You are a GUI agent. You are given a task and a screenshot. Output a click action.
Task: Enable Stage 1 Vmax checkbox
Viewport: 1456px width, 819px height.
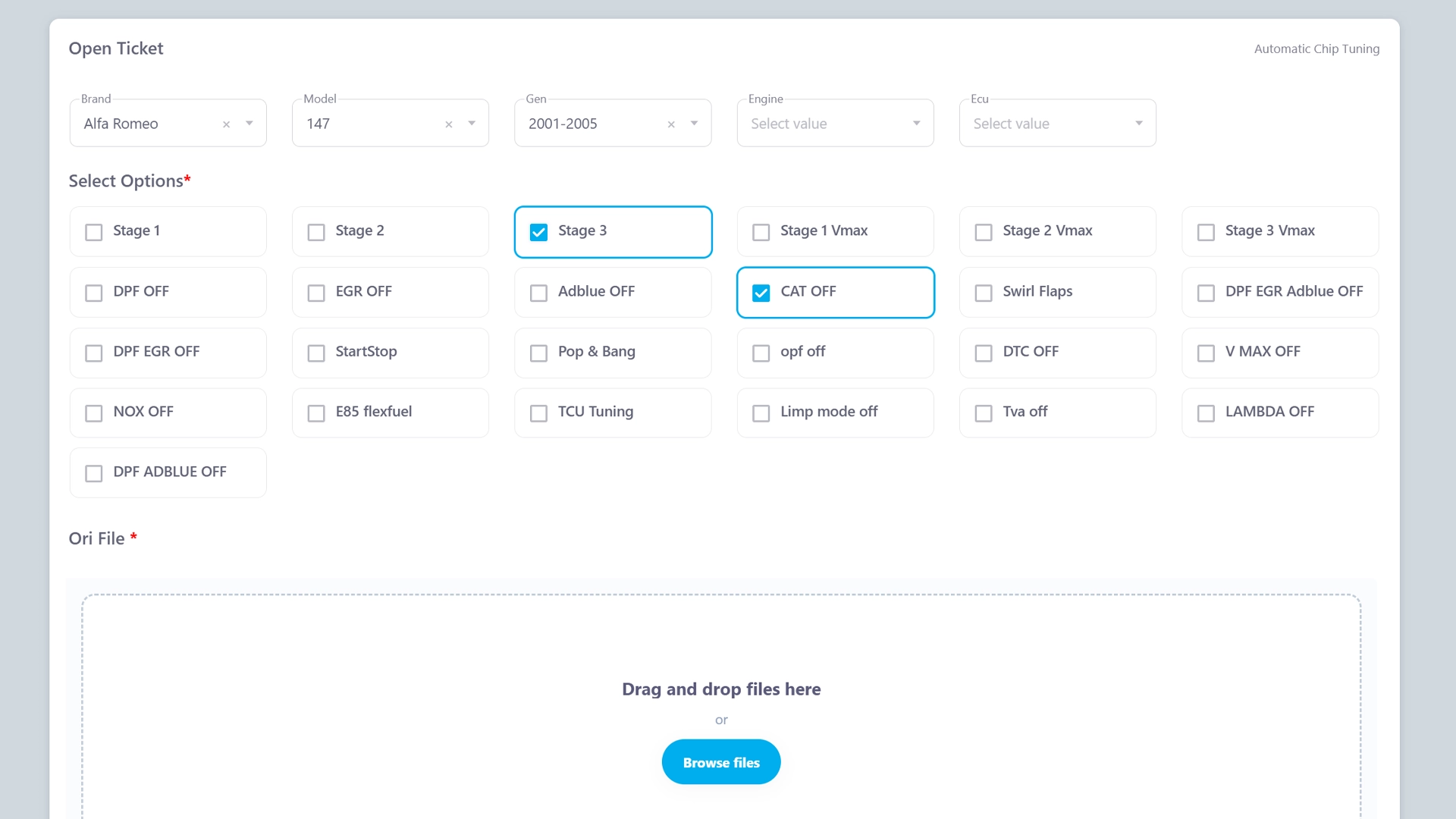(x=761, y=232)
